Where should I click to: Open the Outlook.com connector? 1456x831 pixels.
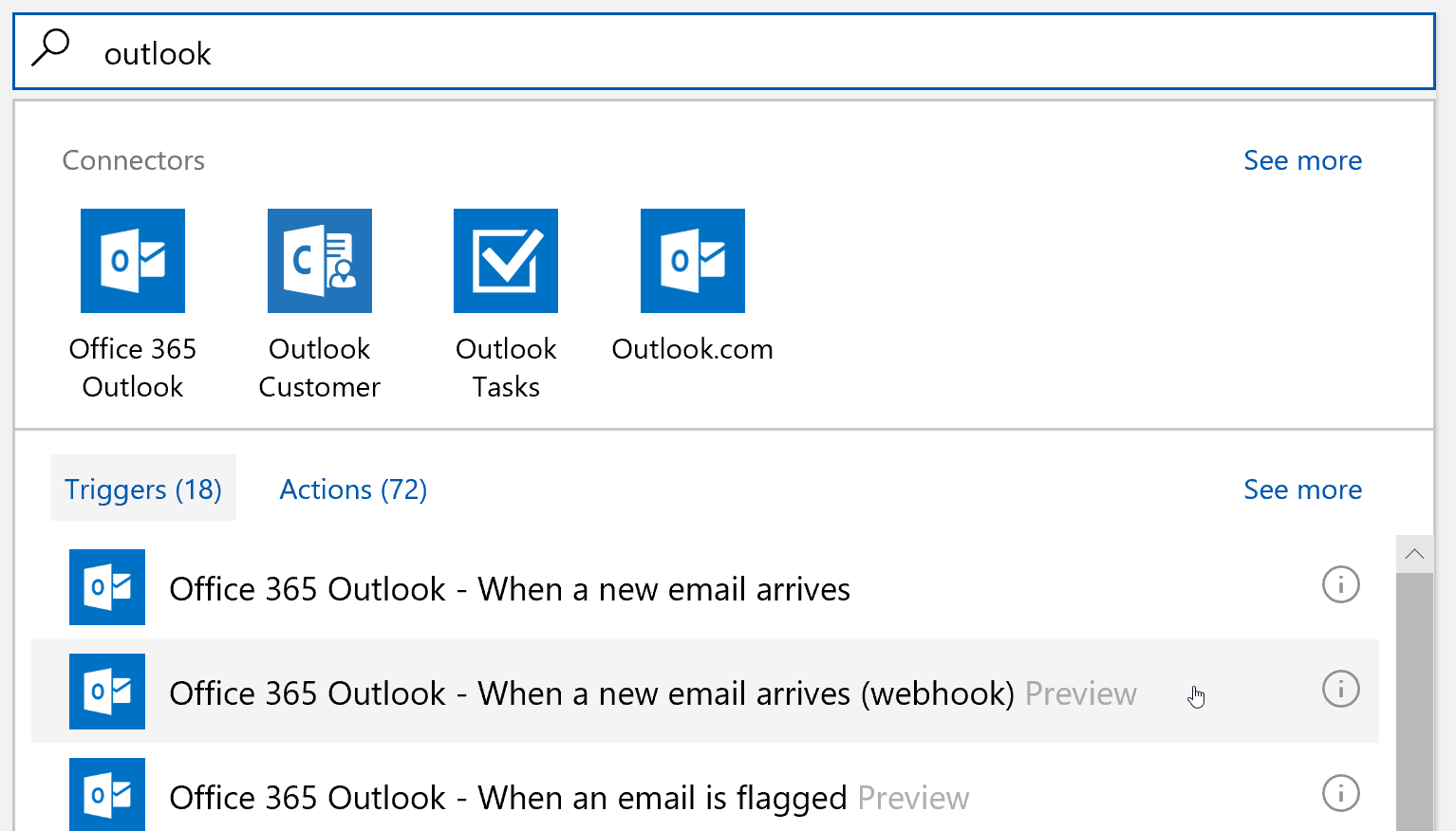point(692,260)
